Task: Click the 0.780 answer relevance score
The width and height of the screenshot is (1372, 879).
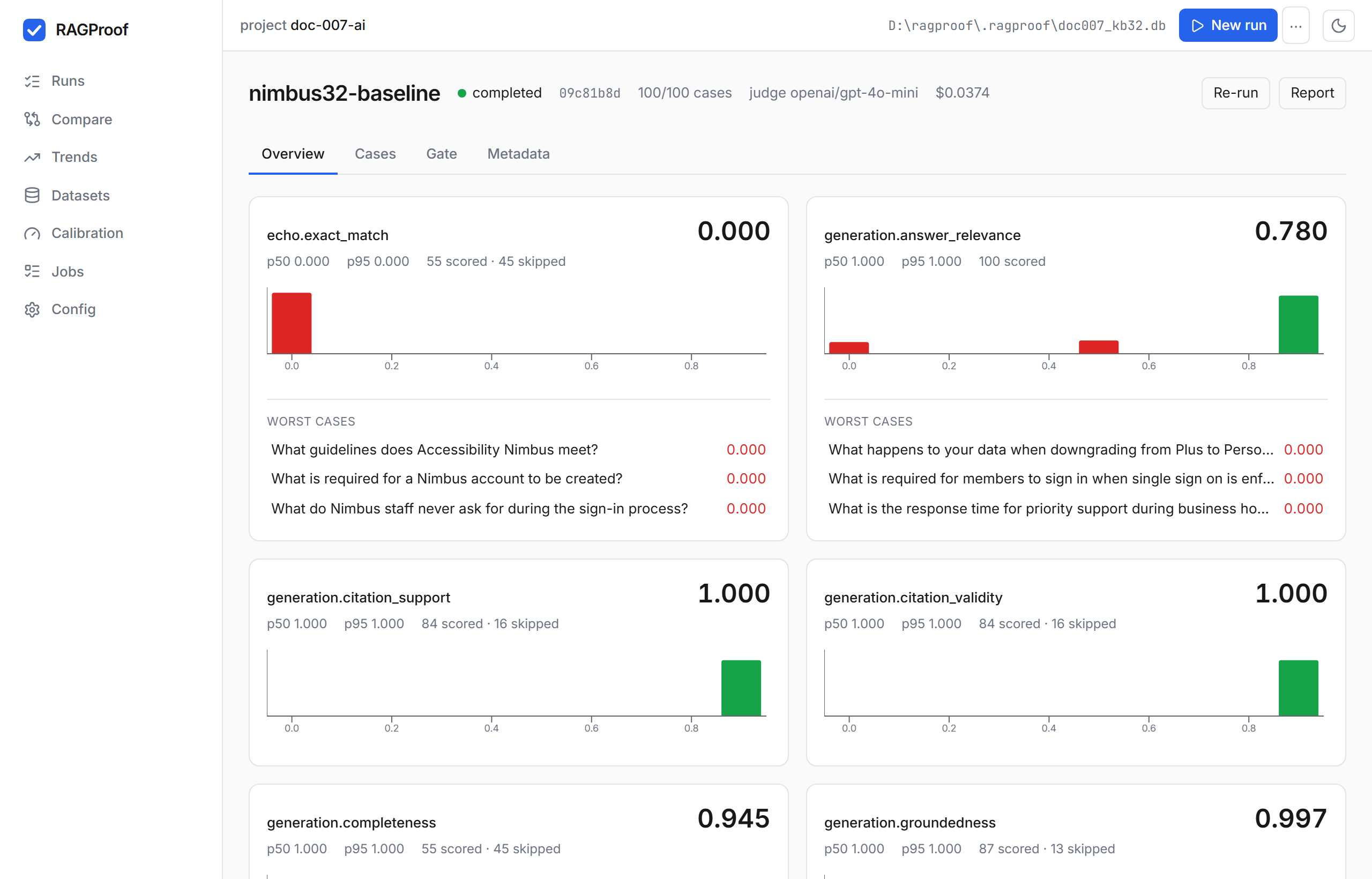Action: (x=1291, y=231)
